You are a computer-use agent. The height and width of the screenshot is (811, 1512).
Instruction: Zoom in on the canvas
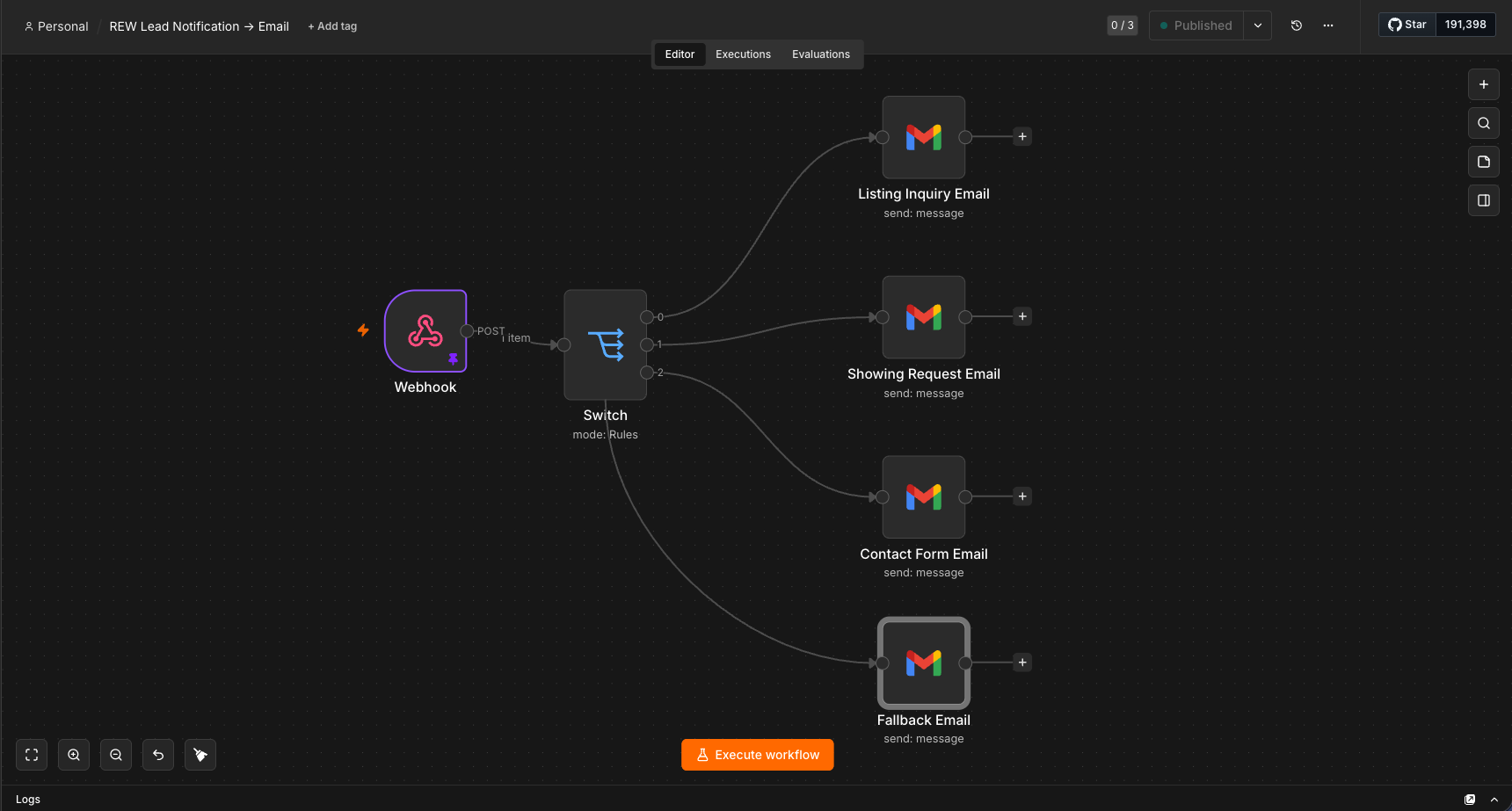click(74, 755)
